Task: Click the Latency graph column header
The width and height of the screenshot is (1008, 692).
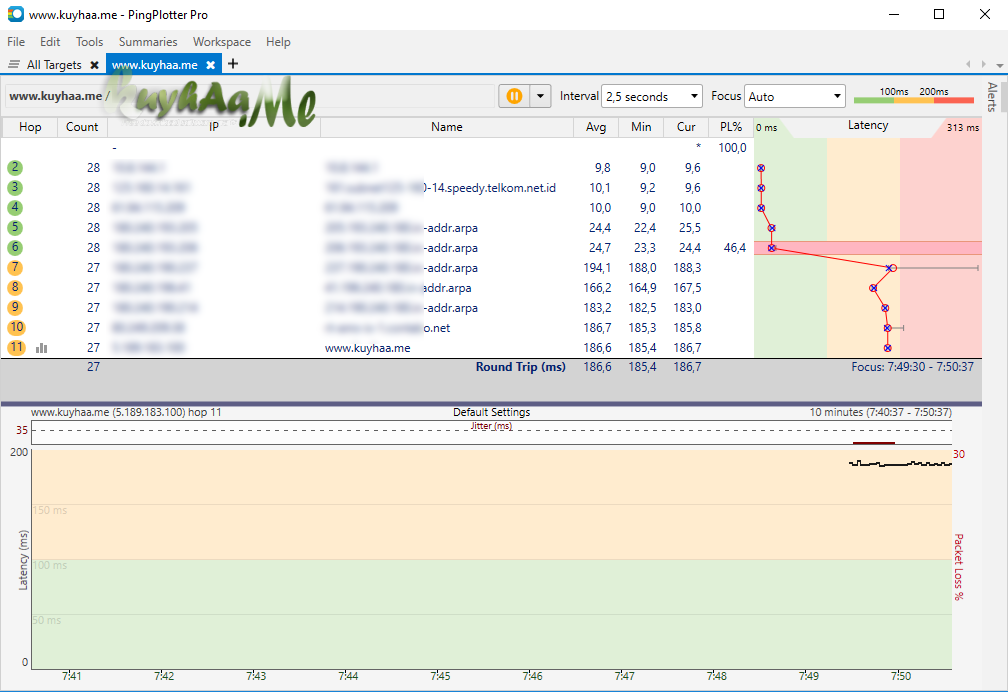Action: [x=868, y=126]
